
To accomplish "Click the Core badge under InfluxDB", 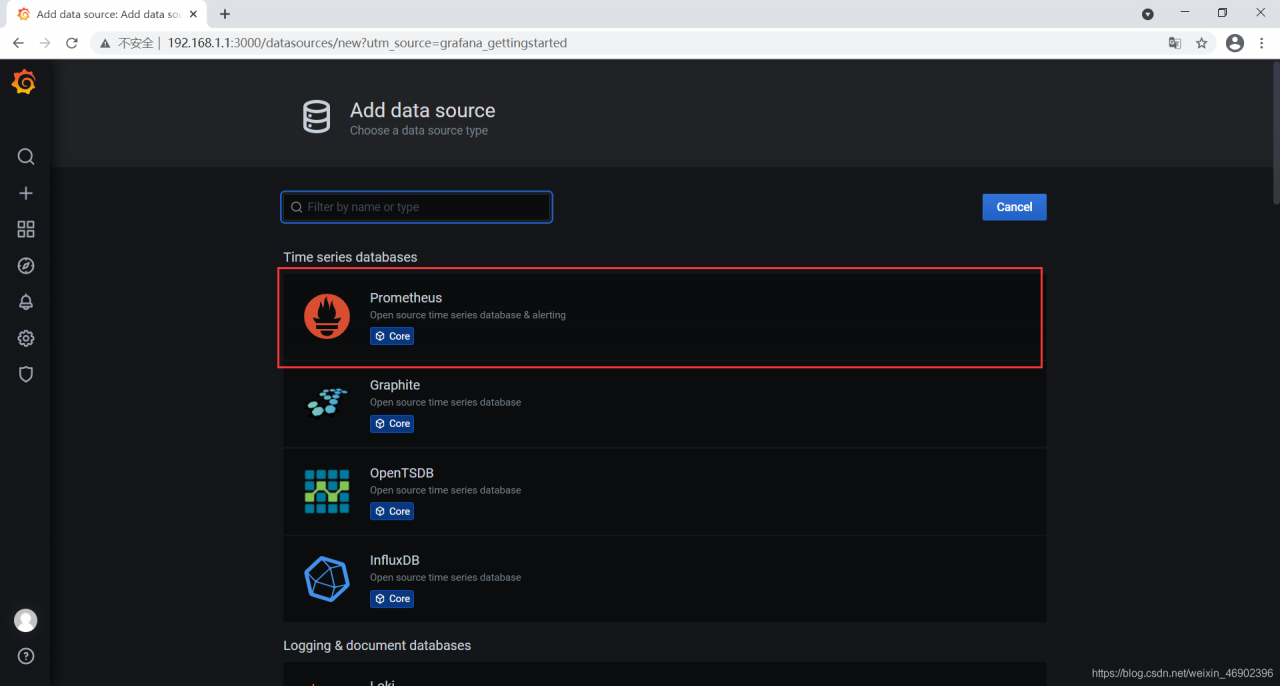I will click(x=392, y=599).
